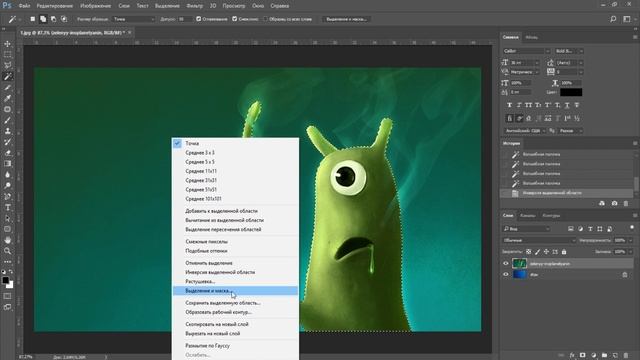Click New selection mode icon in options bar
This screenshot has height=360, width=640.
pyautogui.click(x=33, y=19)
